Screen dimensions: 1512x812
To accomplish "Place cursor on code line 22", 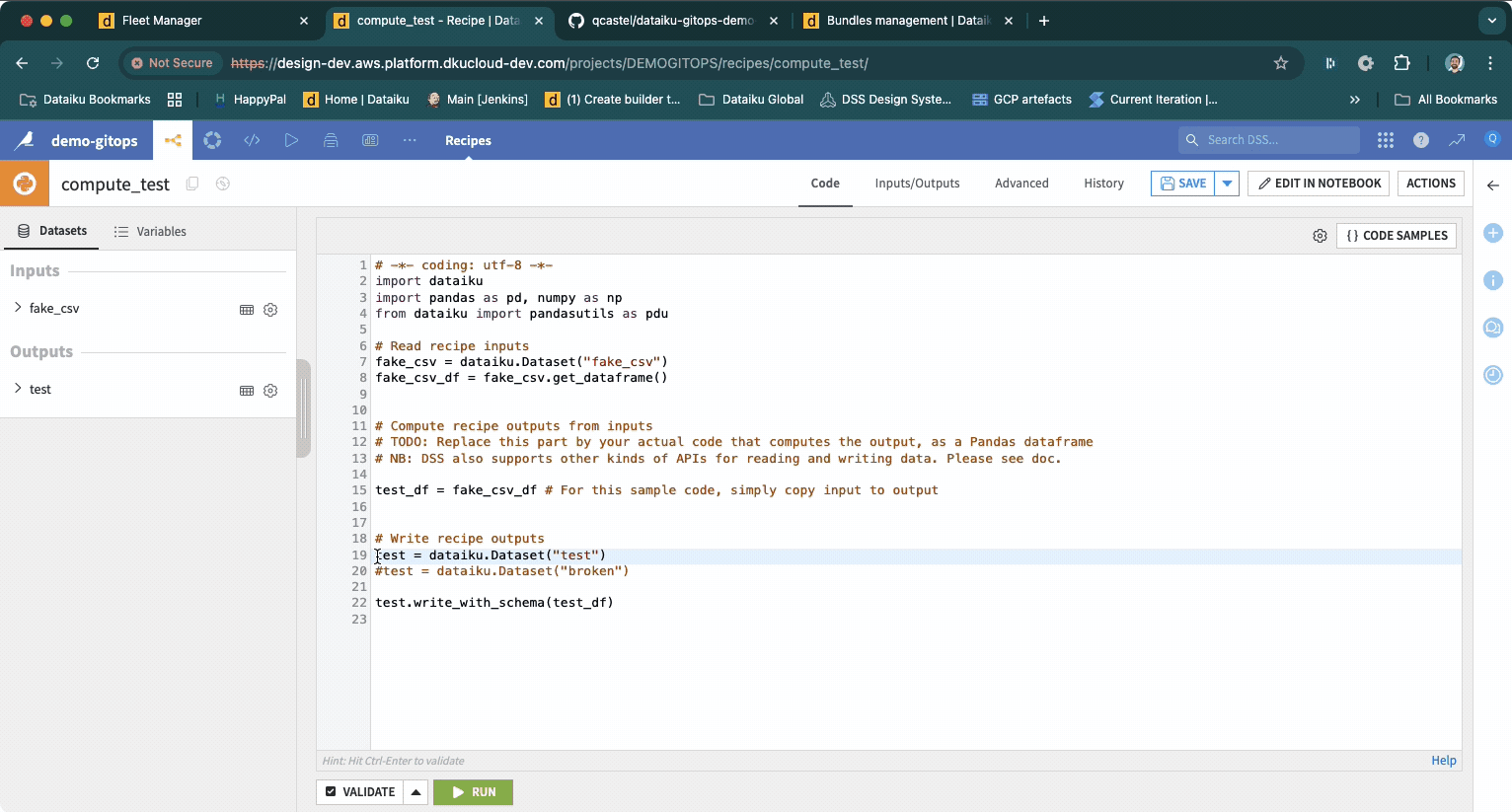I will pyautogui.click(x=493, y=603).
